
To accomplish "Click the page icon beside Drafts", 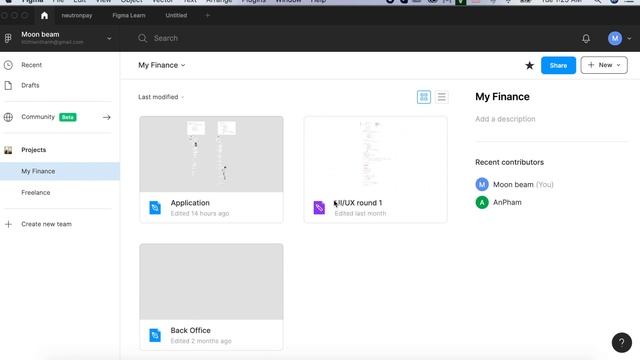I will (x=8, y=85).
